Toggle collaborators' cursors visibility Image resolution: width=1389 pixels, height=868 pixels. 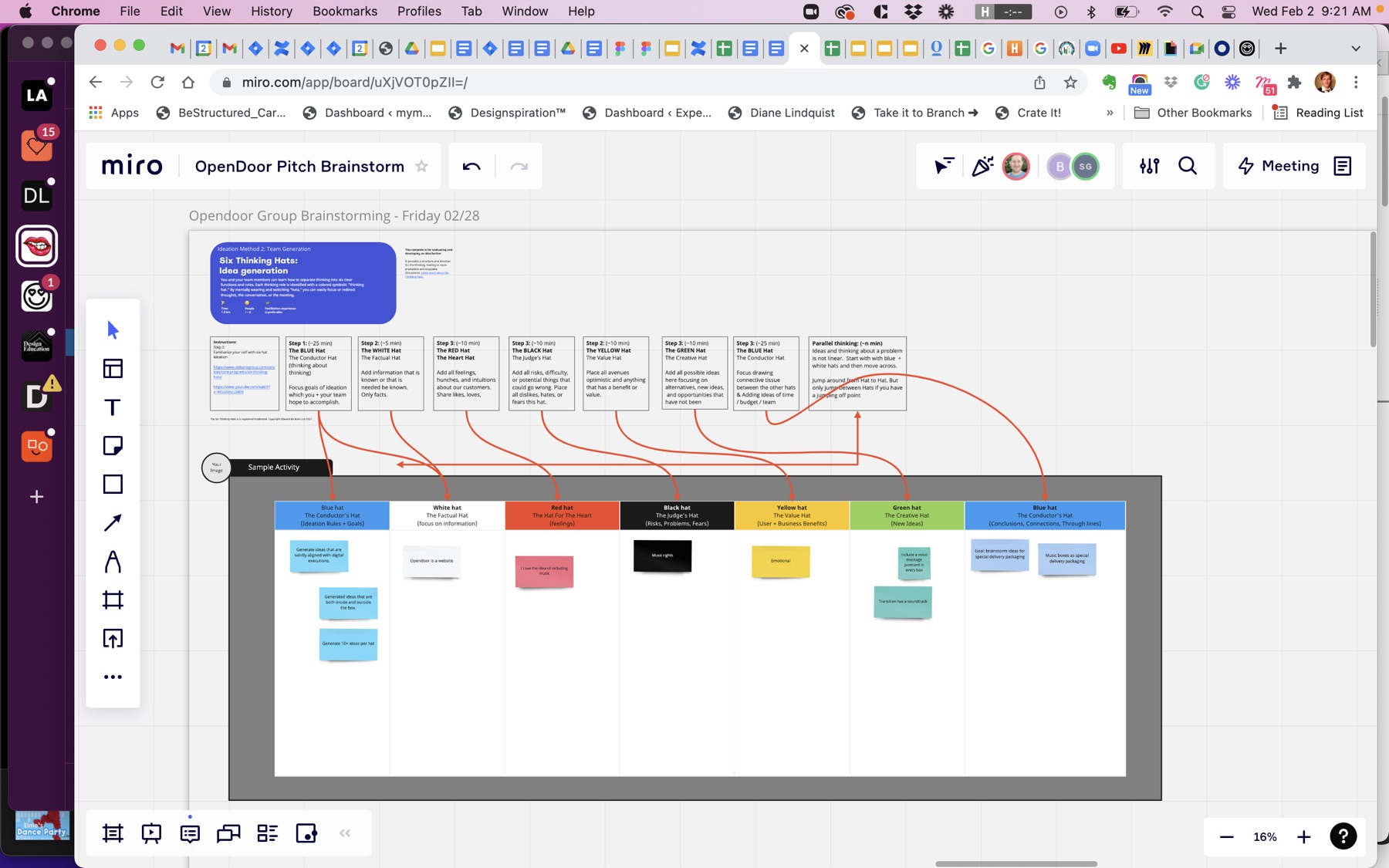click(x=944, y=166)
